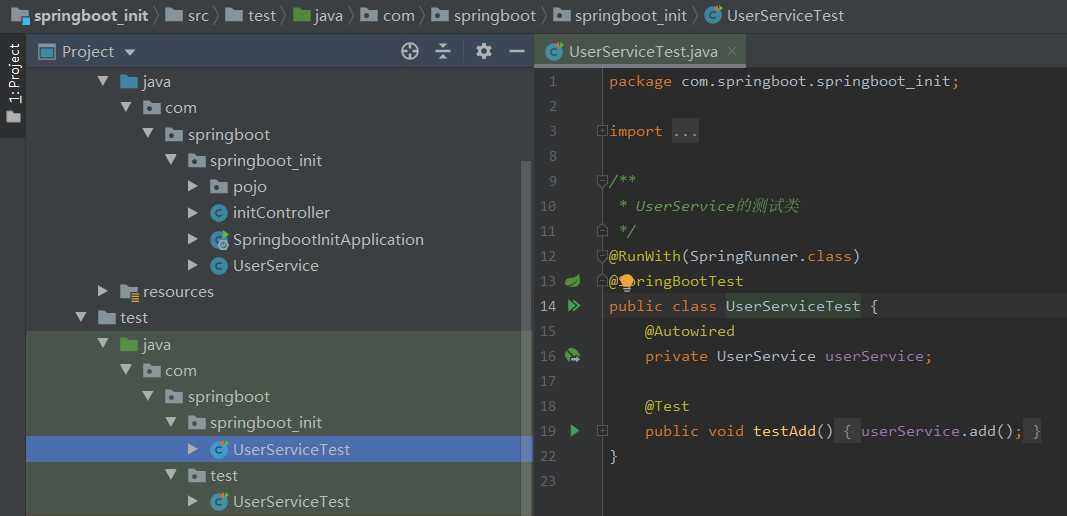
Task: Select the UserService class in tree
Action: click(276, 265)
